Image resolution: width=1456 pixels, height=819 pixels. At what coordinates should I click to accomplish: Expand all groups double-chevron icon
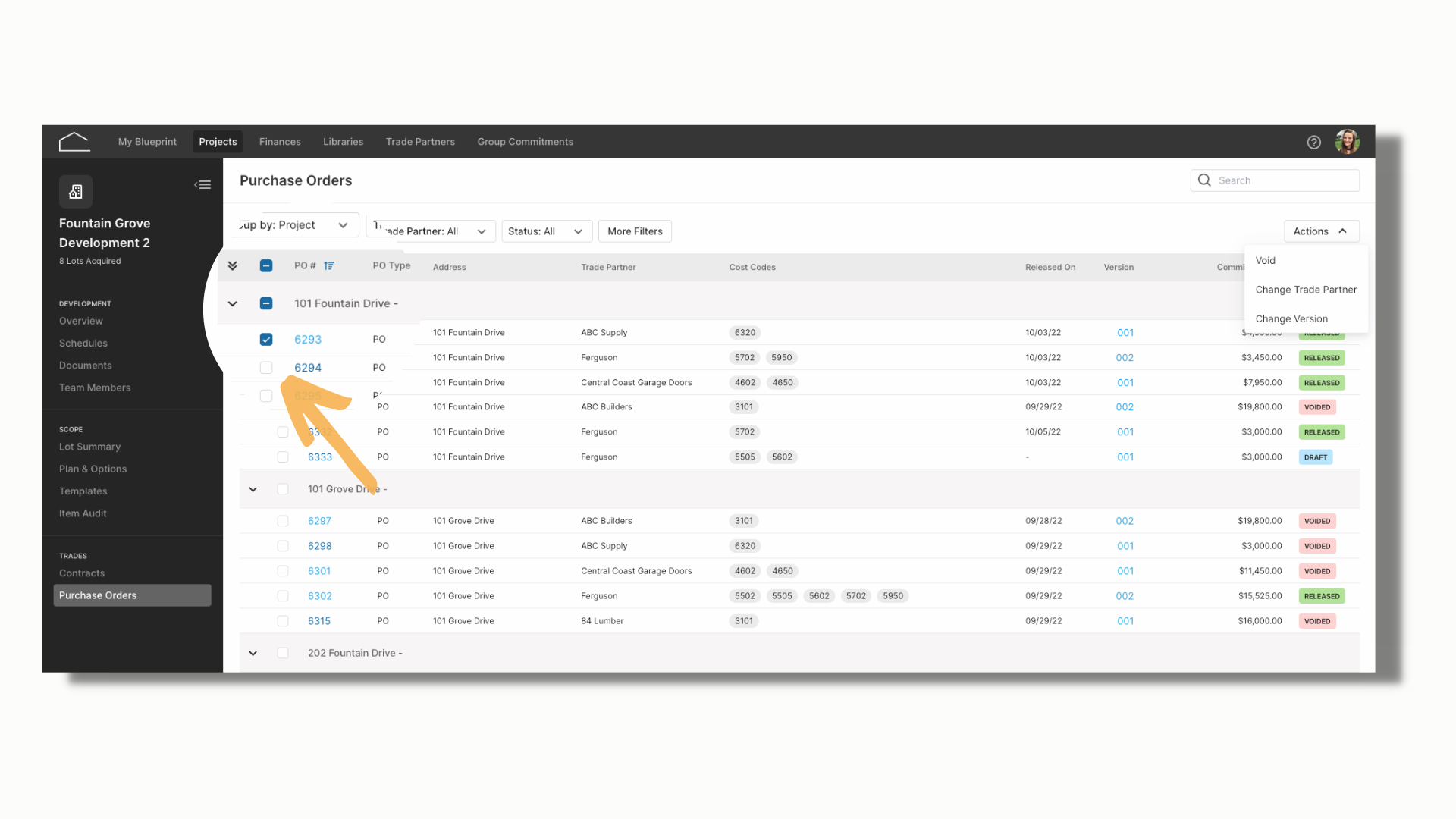233,266
